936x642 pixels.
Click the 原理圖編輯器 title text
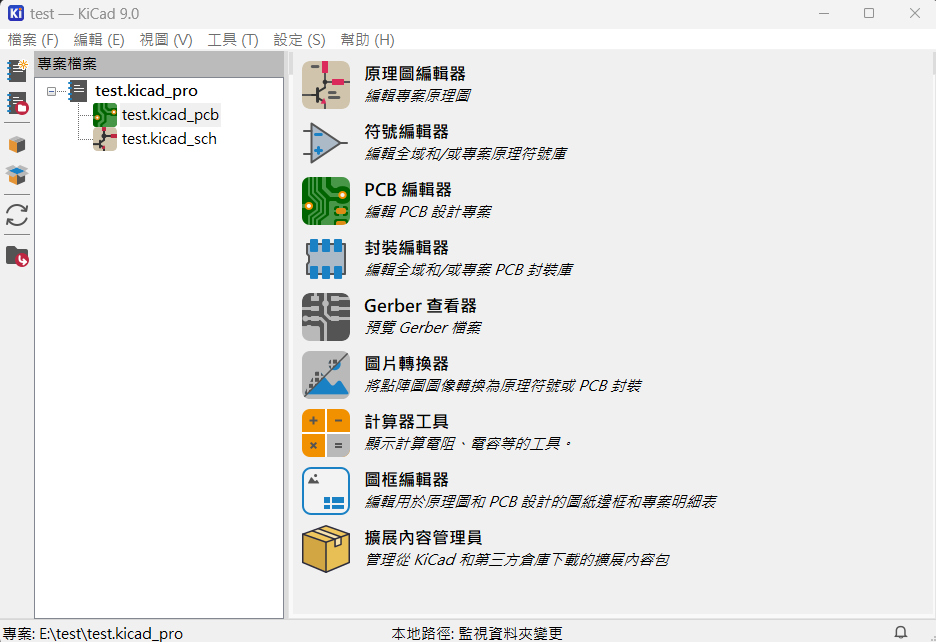pos(415,74)
